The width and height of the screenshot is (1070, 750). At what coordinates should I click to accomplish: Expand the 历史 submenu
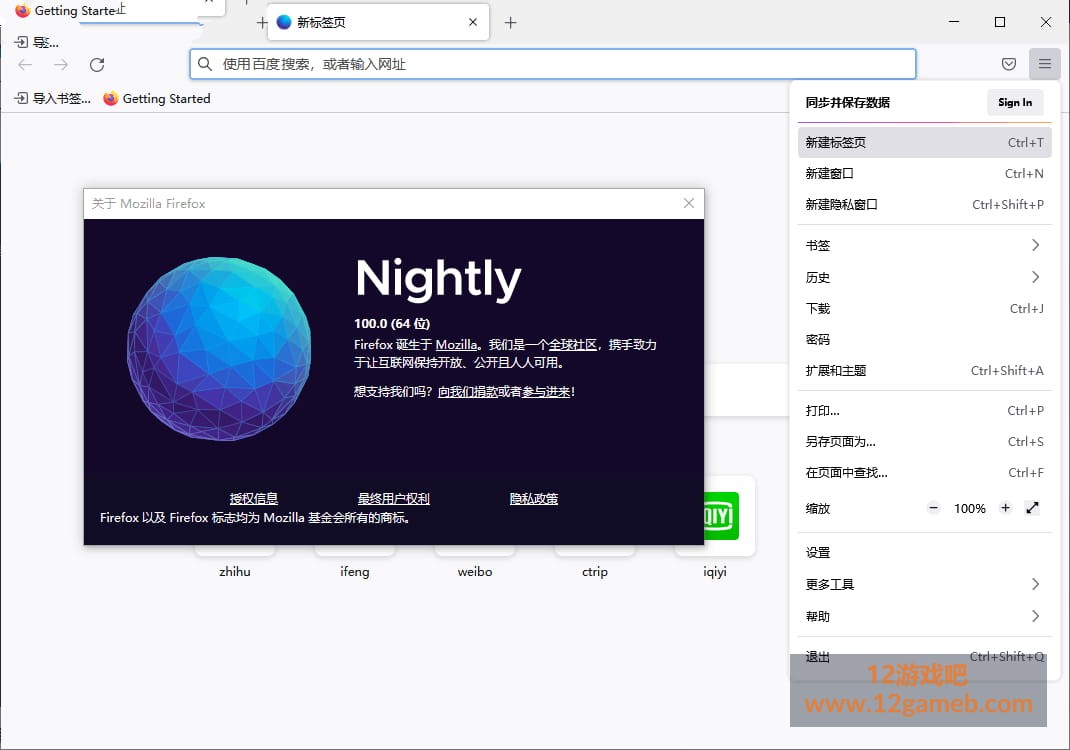pos(924,277)
